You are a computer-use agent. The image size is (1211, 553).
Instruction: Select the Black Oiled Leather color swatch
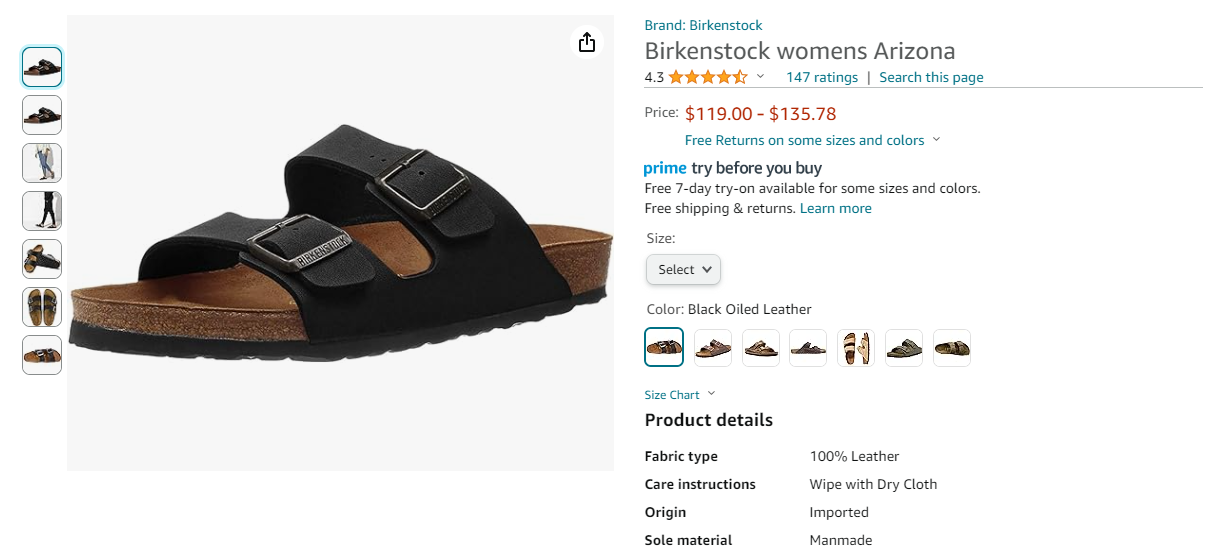tap(664, 348)
